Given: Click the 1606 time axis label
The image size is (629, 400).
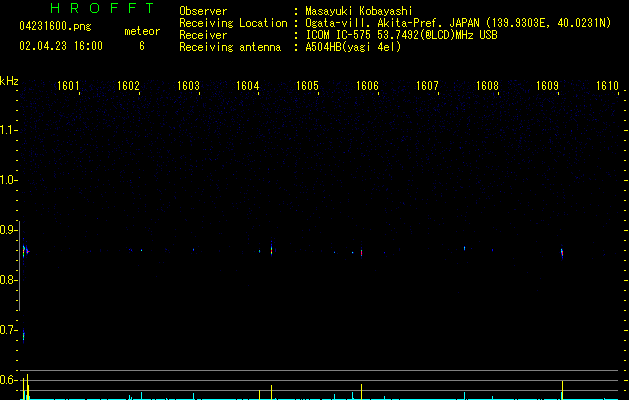Looking at the screenshot, I should [x=367, y=86].
